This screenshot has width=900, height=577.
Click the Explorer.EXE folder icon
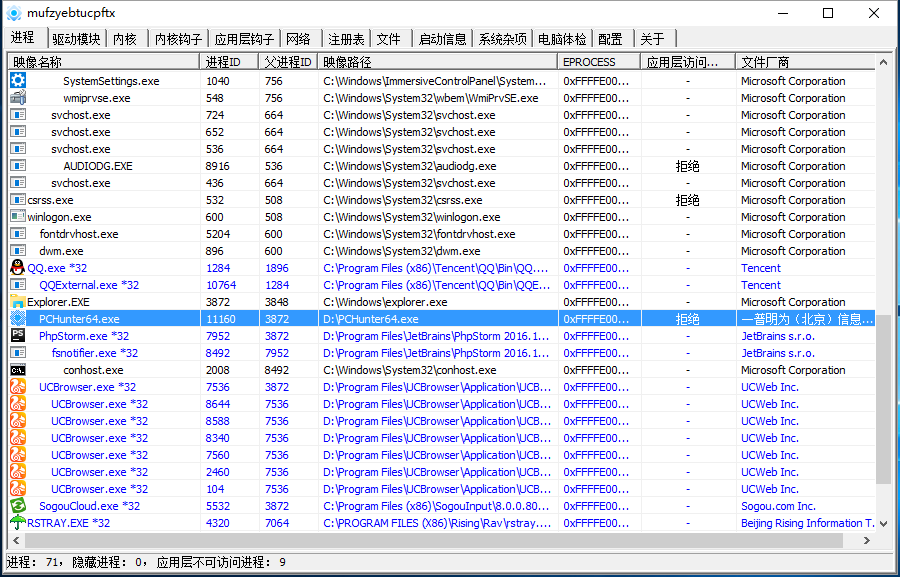tap(18, 302)
